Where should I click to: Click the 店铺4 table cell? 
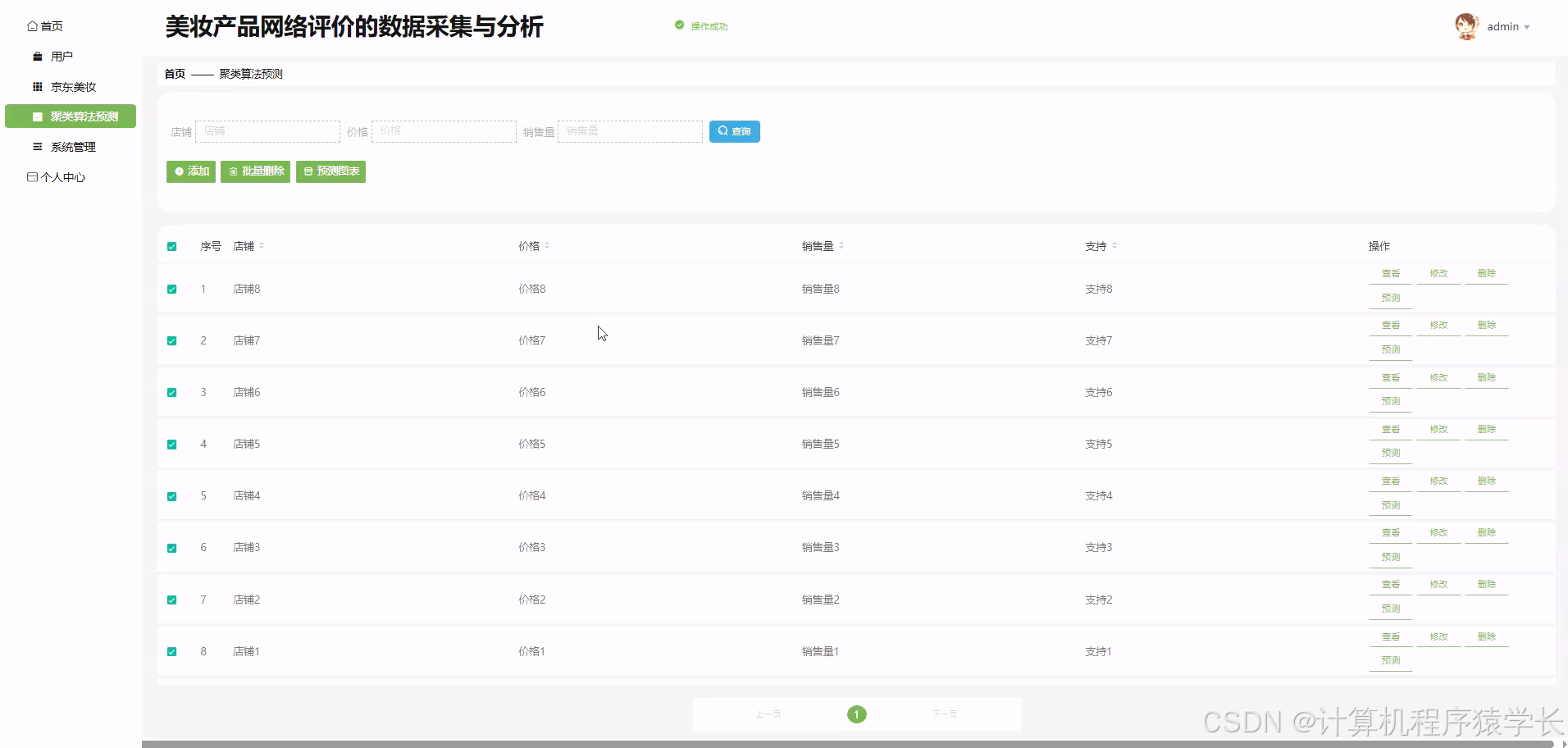pos(247,496)
